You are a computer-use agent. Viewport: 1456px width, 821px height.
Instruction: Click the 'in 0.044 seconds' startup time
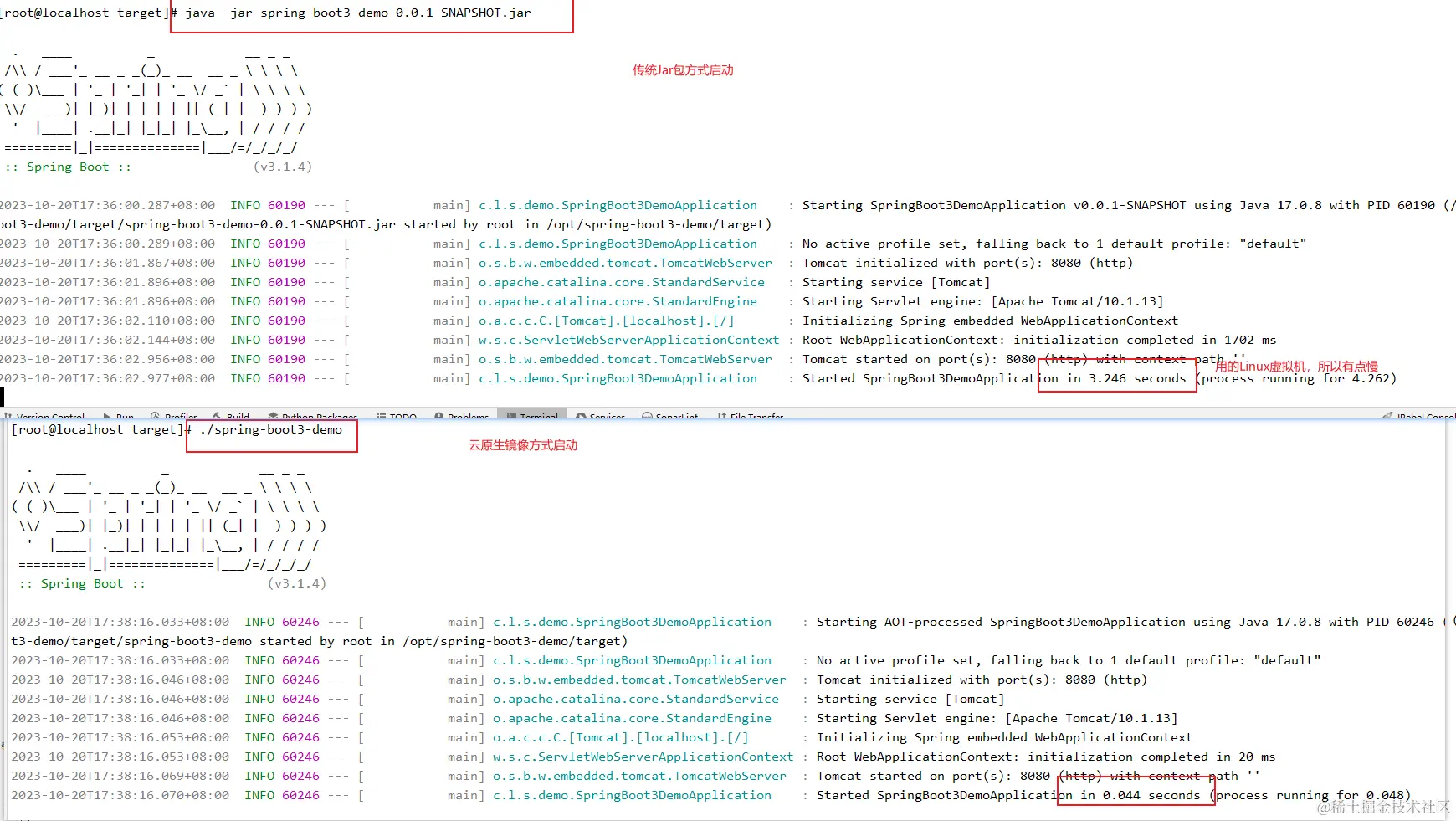click(1141, 795)
